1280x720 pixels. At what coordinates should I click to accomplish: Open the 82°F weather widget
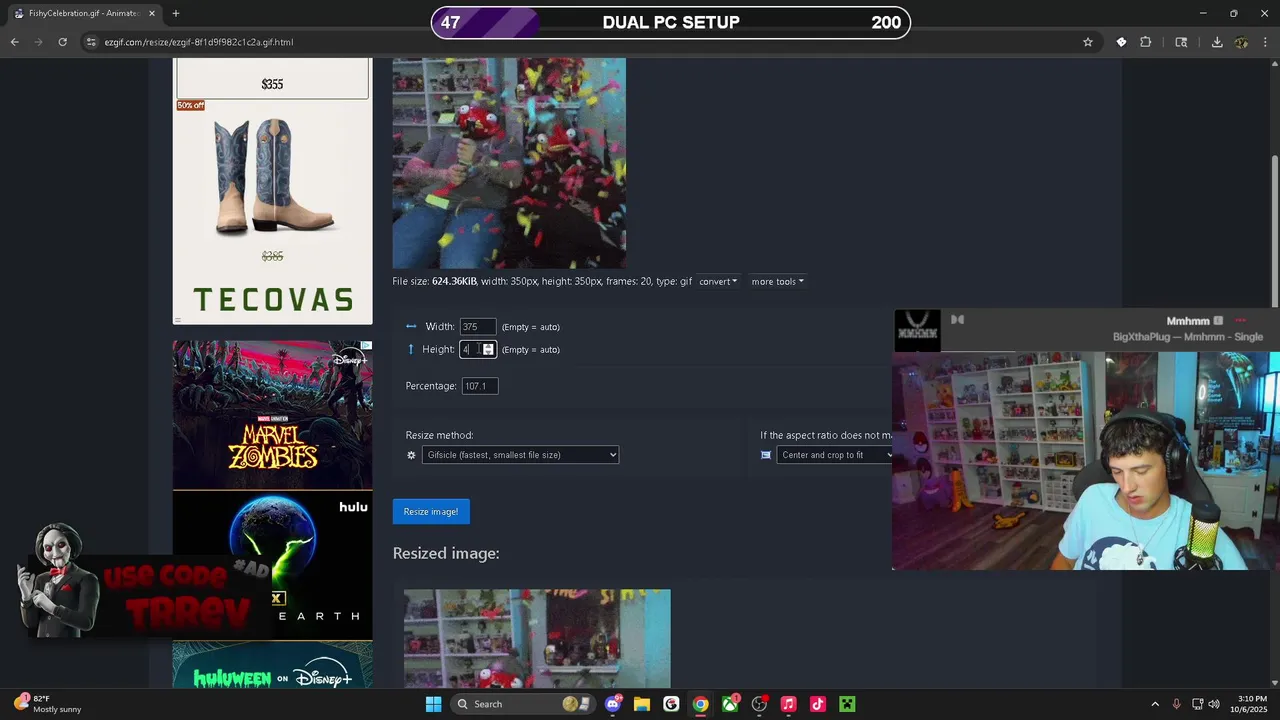coord(48,704)
